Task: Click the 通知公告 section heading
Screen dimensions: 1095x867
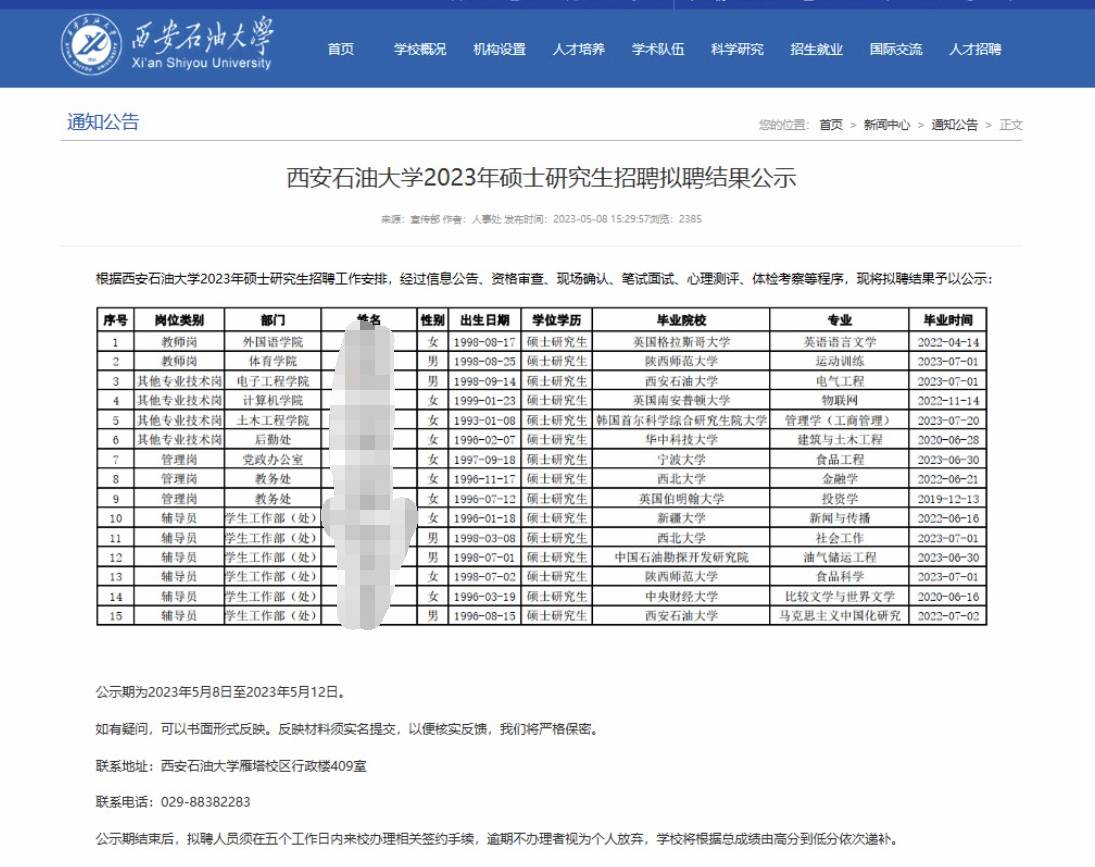Action: click(x=103, y=121)
